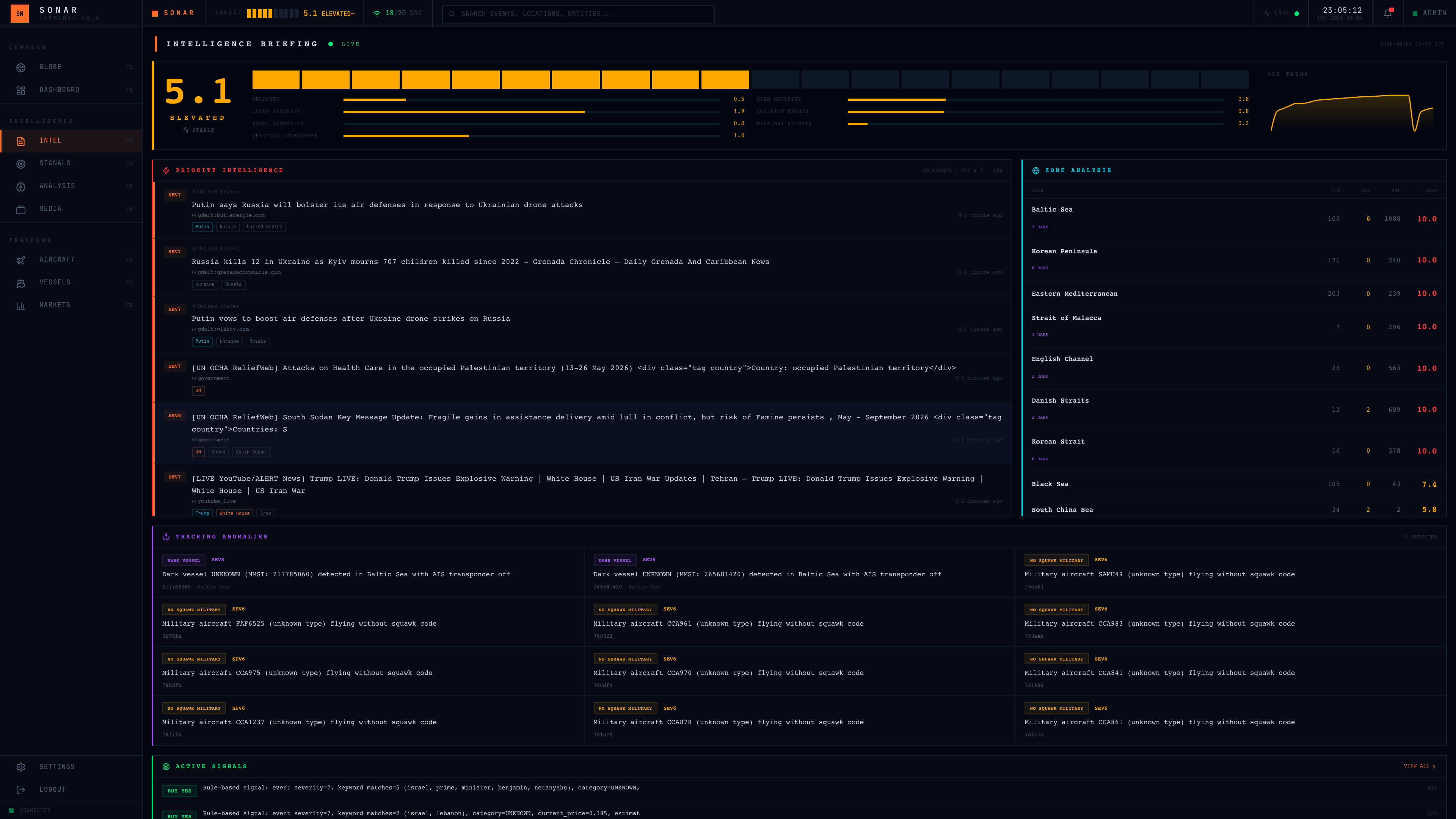Open the Signals target icon
Viewport: 1456px width, 819px height.
(21, 163)
